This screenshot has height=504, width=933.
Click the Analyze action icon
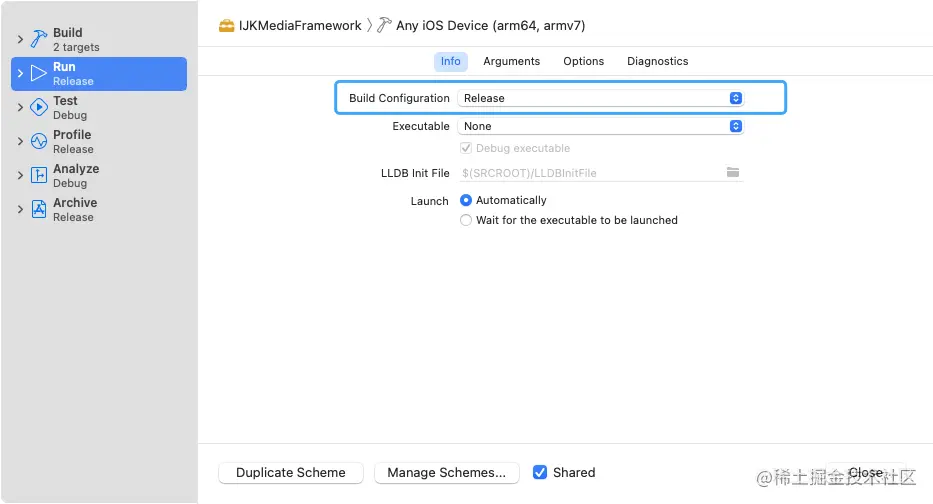coord(39,175)
